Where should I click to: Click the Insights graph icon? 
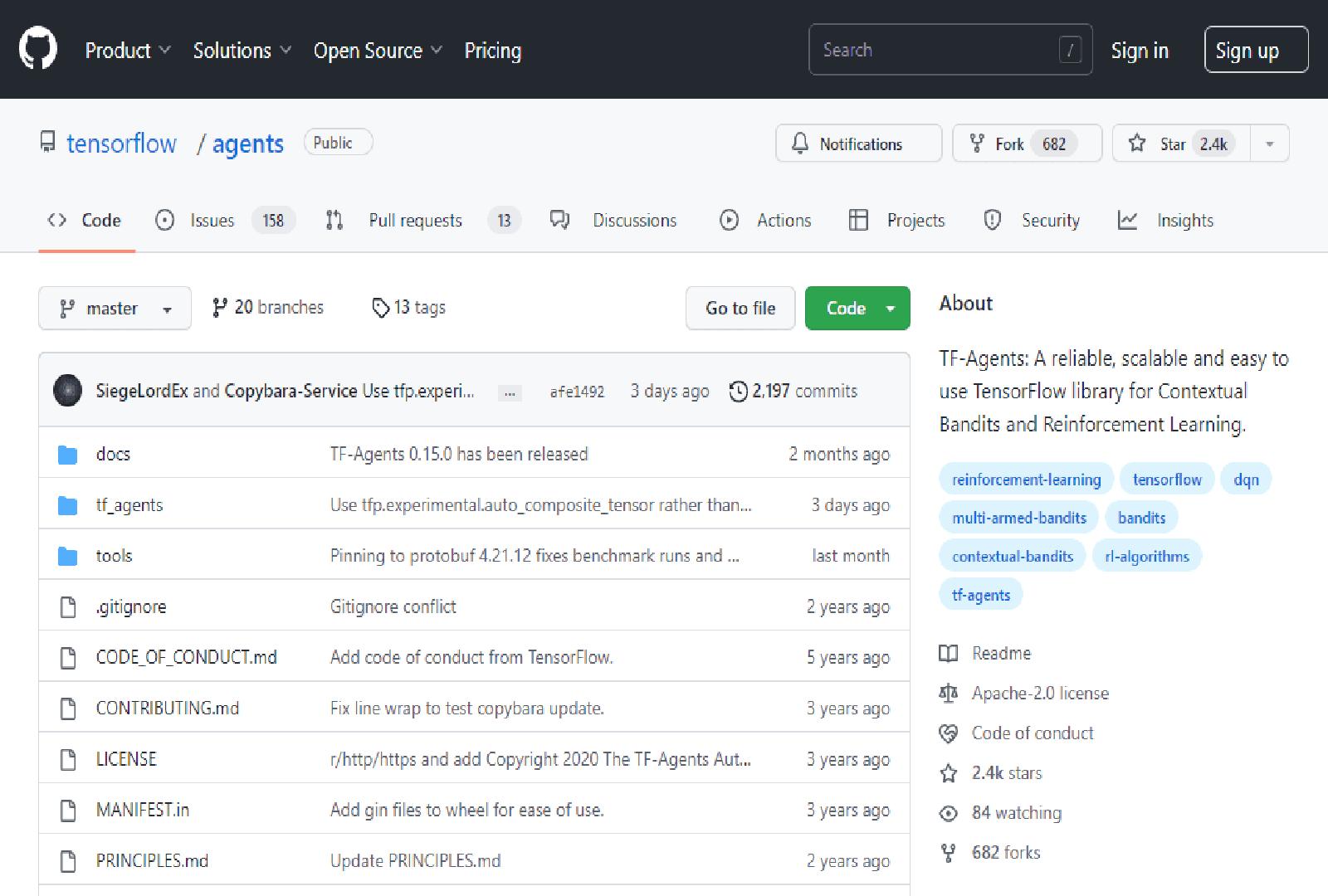(x=1128, y=220)
